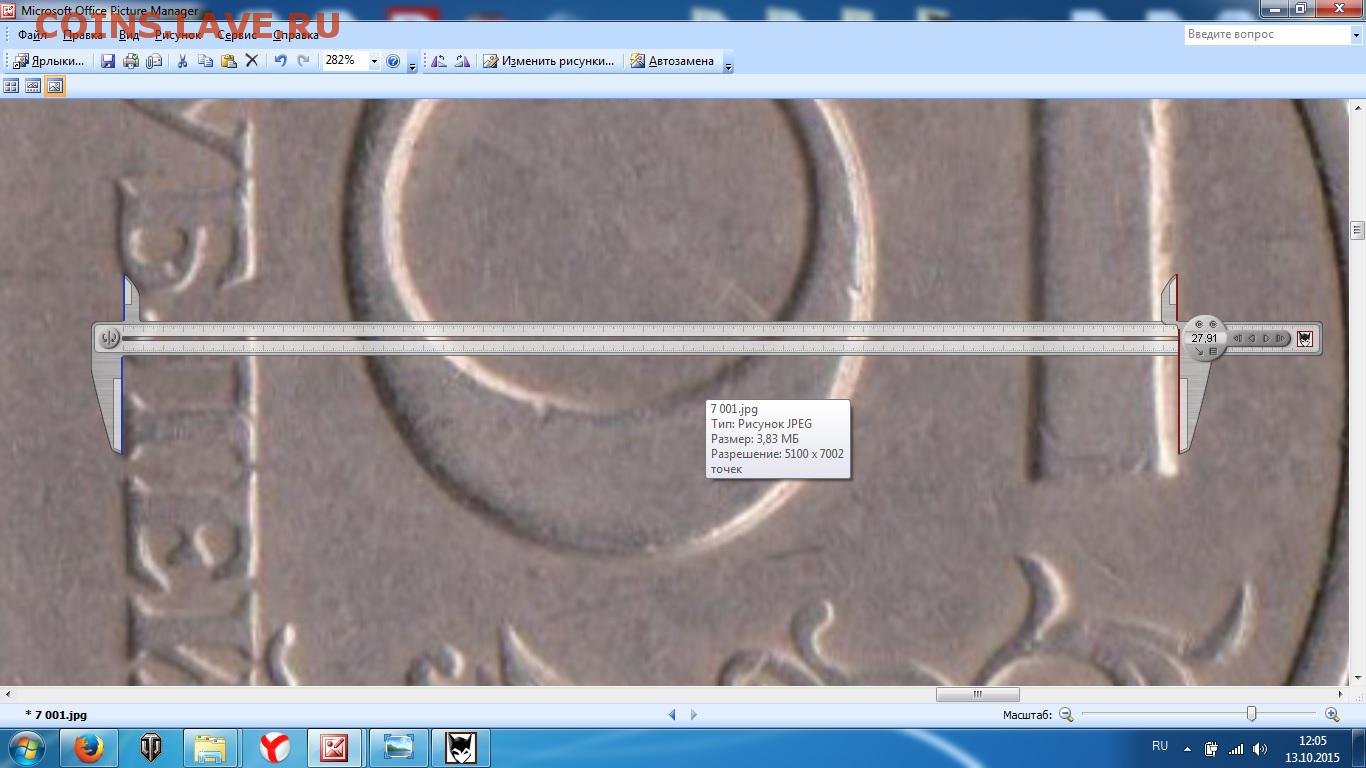The image size is (1366, 768).
Task: Open the cat-logo caliper app in taskbar
Action: tap(460, 748)
